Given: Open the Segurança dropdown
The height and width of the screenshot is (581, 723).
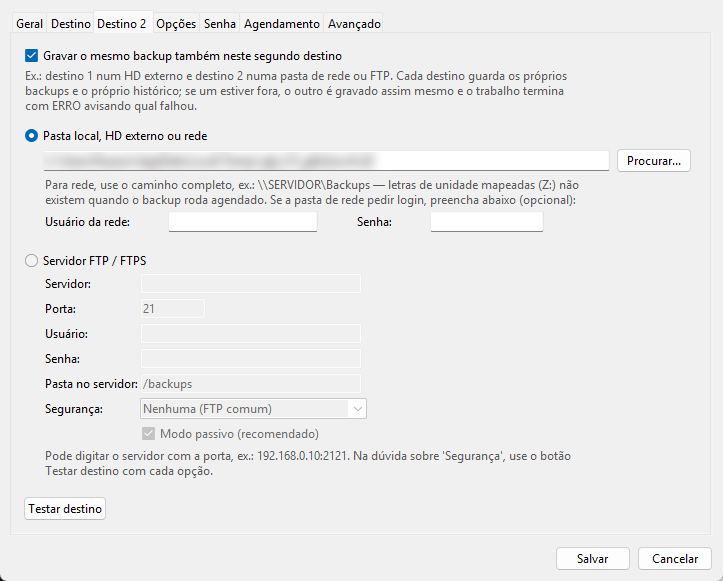Looking at the screenshot, I should point(253,409).
